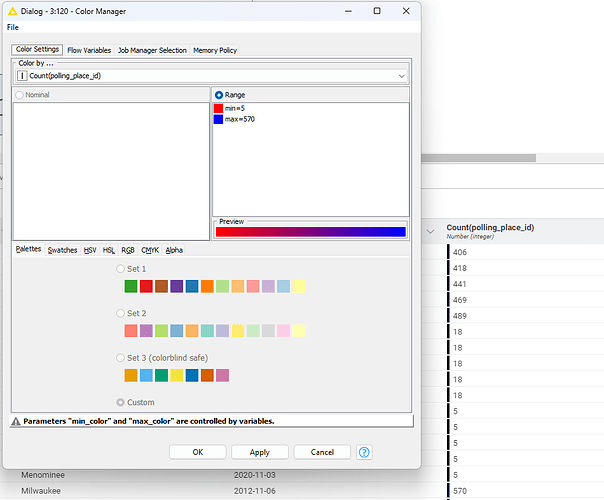Click the horizontal scrollbar in background table

[478, 158]
